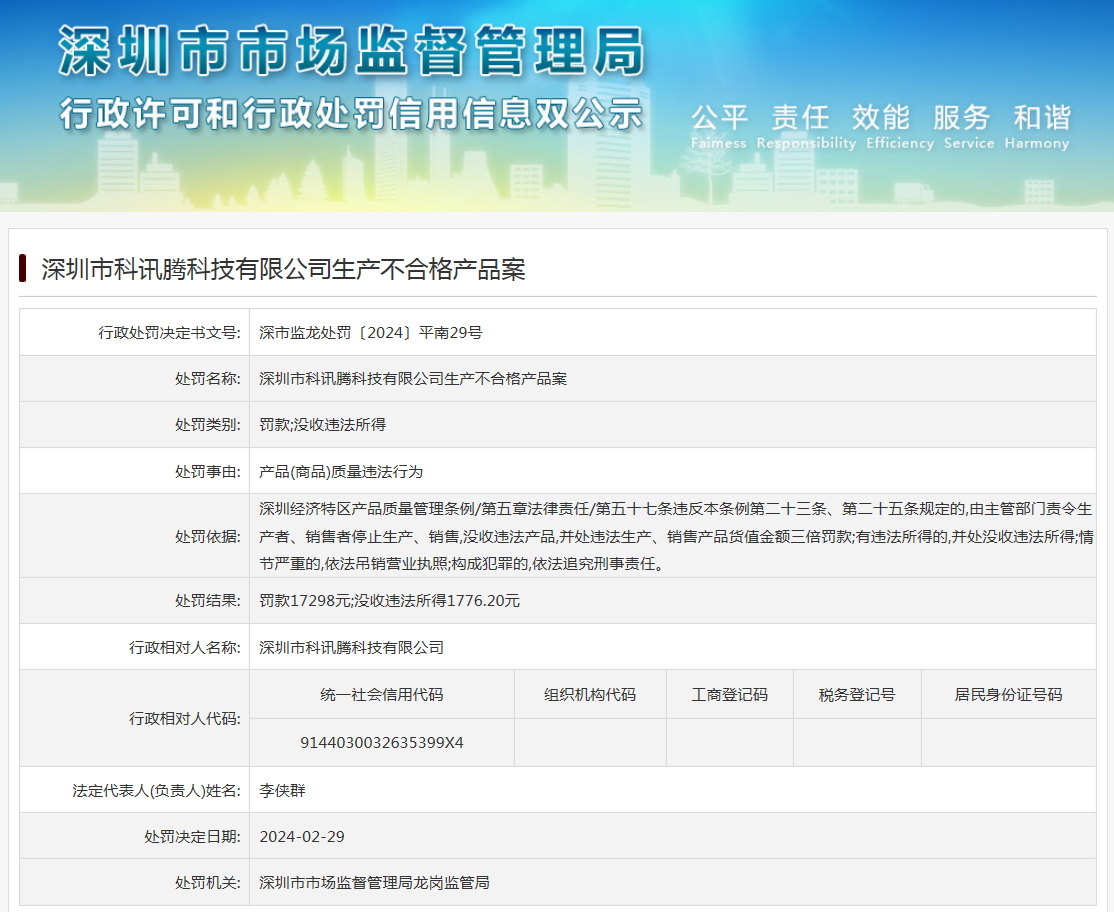Click banner slogan 服务 Service
The height and width of the screenshot is (912, 1114).
click(968, 127)
